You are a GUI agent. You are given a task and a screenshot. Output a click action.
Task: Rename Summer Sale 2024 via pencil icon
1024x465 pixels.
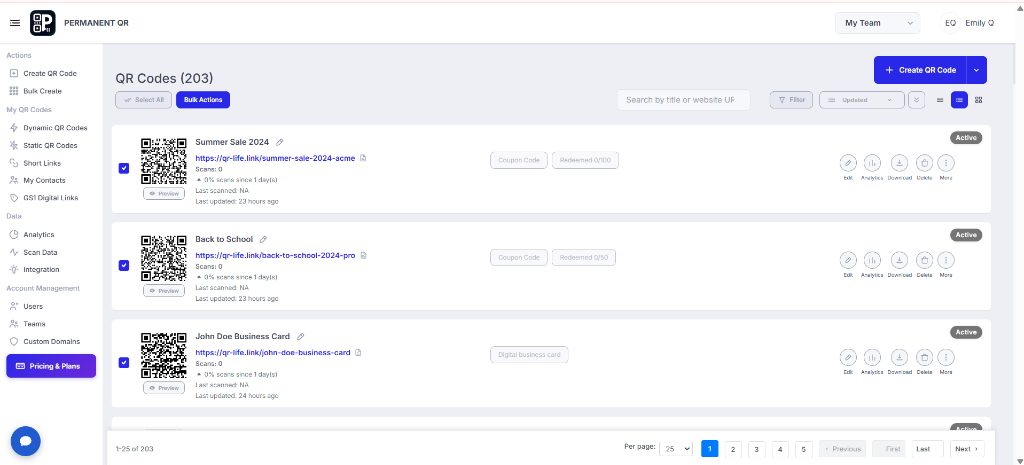click(280, 142)
